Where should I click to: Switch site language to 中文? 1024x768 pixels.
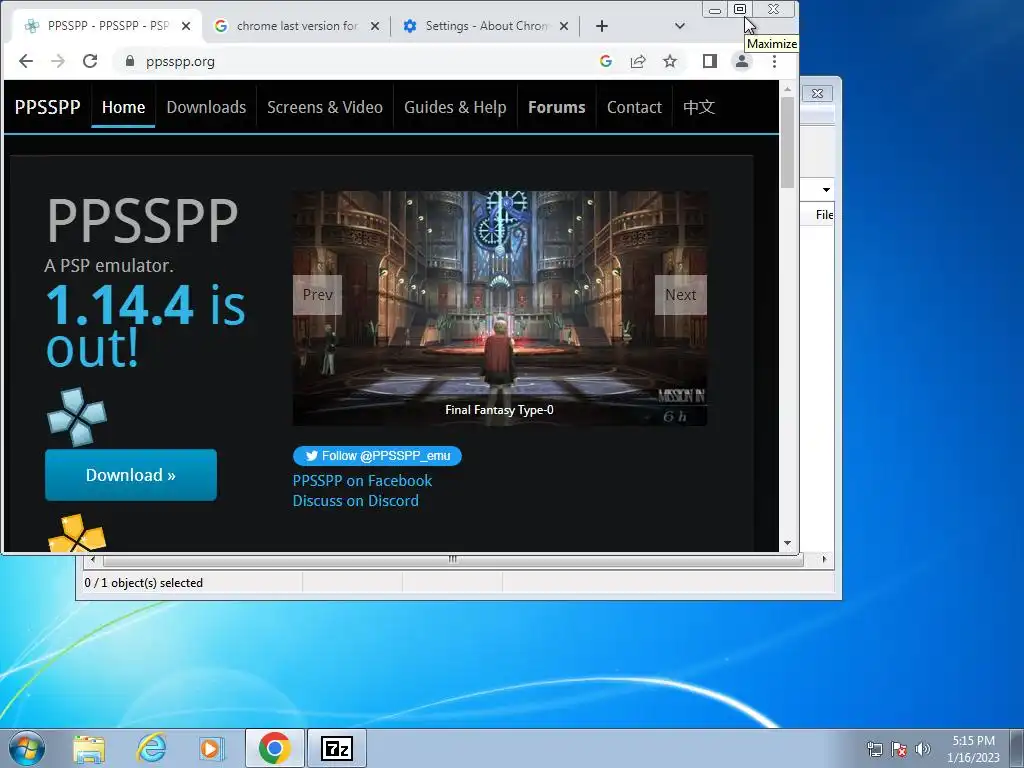click(x=699, y=107)
